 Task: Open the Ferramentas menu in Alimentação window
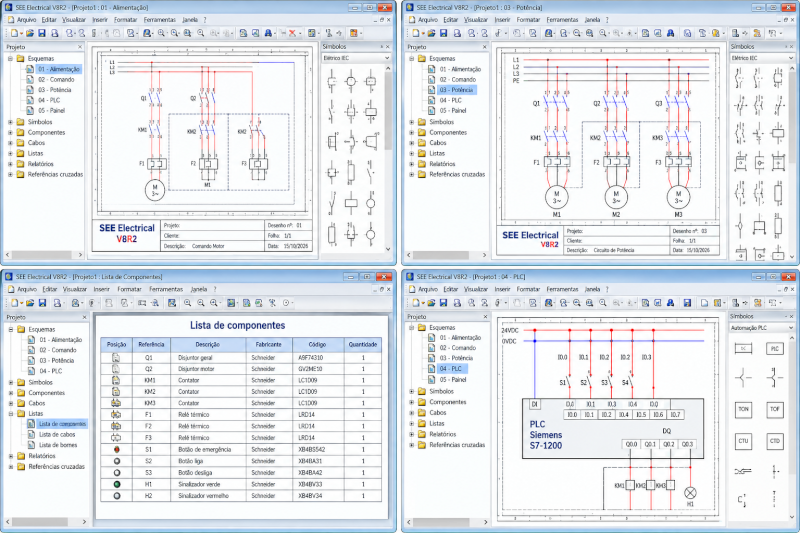pos(159,19)
